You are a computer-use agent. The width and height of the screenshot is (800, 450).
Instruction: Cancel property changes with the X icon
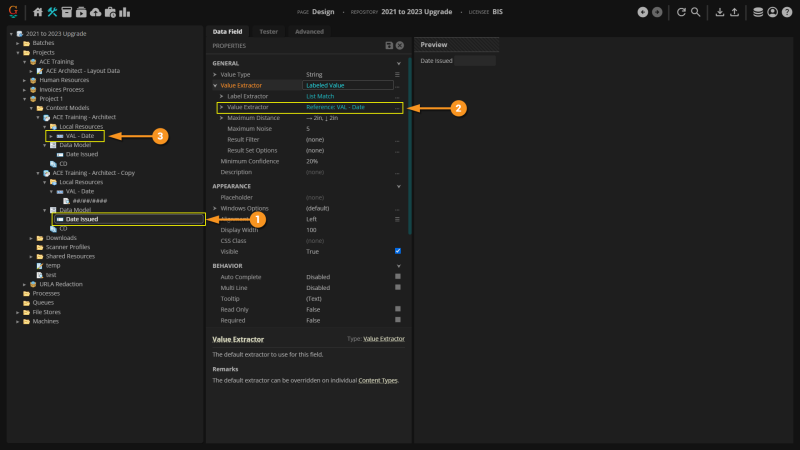[400, 45]
